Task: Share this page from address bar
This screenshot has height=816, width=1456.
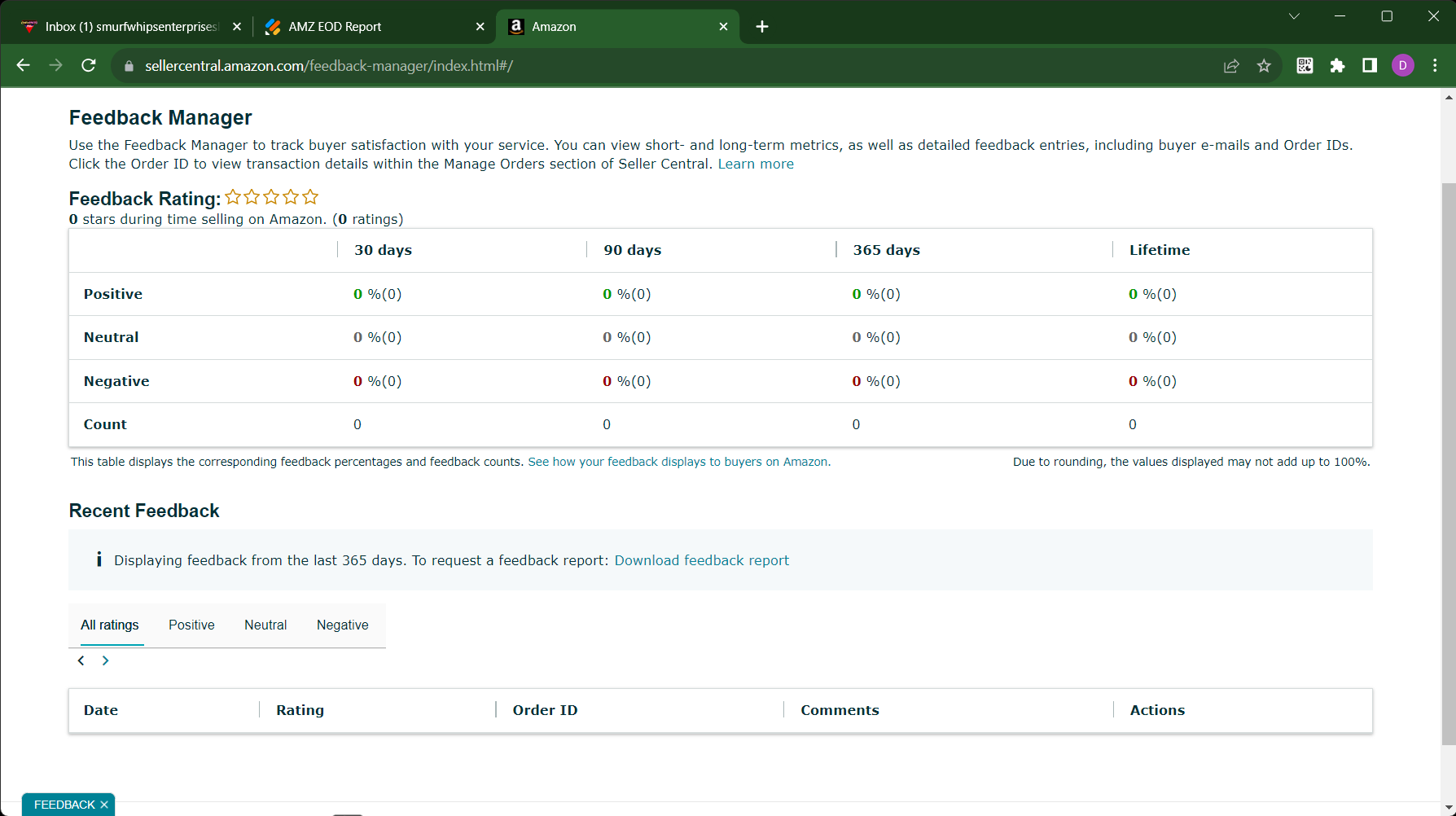Action: point(1231,66)
